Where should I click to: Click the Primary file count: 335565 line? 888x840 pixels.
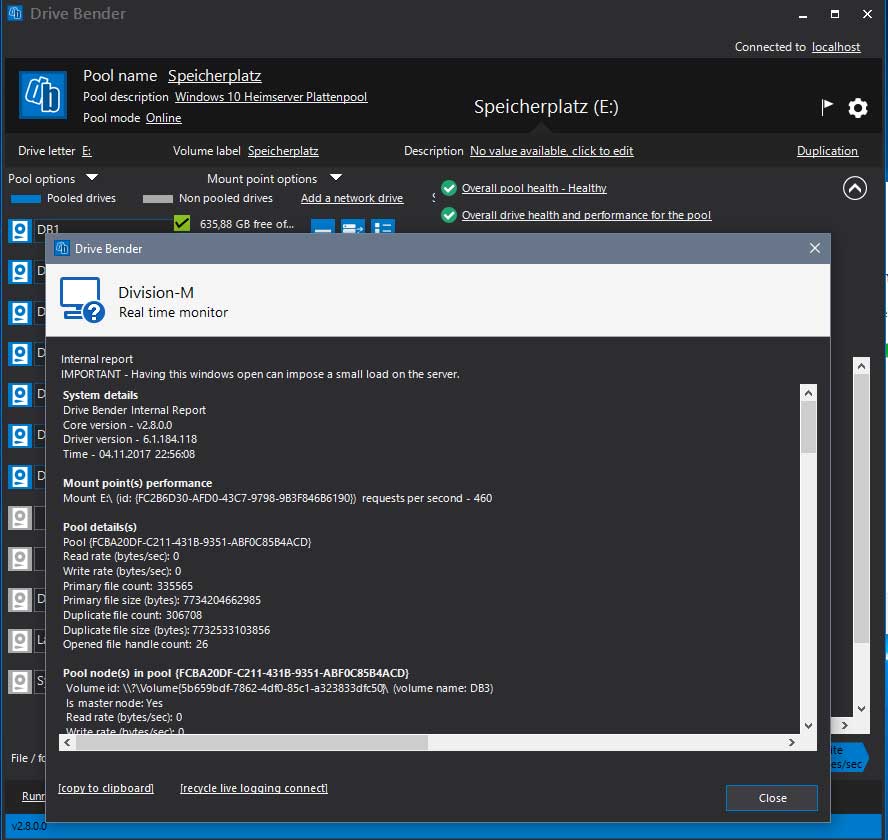coord(128,586)
